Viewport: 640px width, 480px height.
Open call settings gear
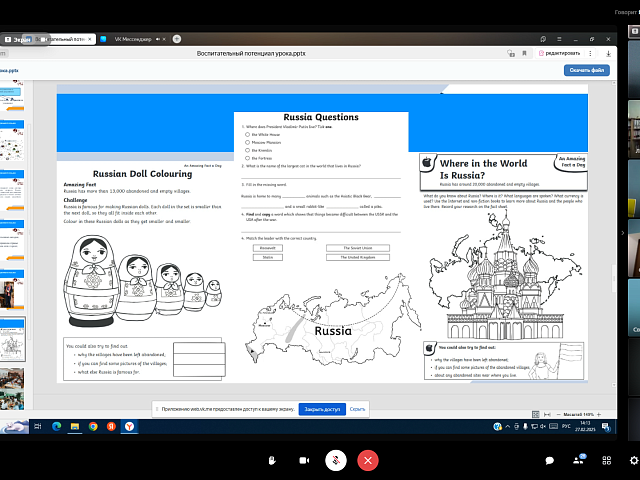pyautogui.click(x=634, y=460)
